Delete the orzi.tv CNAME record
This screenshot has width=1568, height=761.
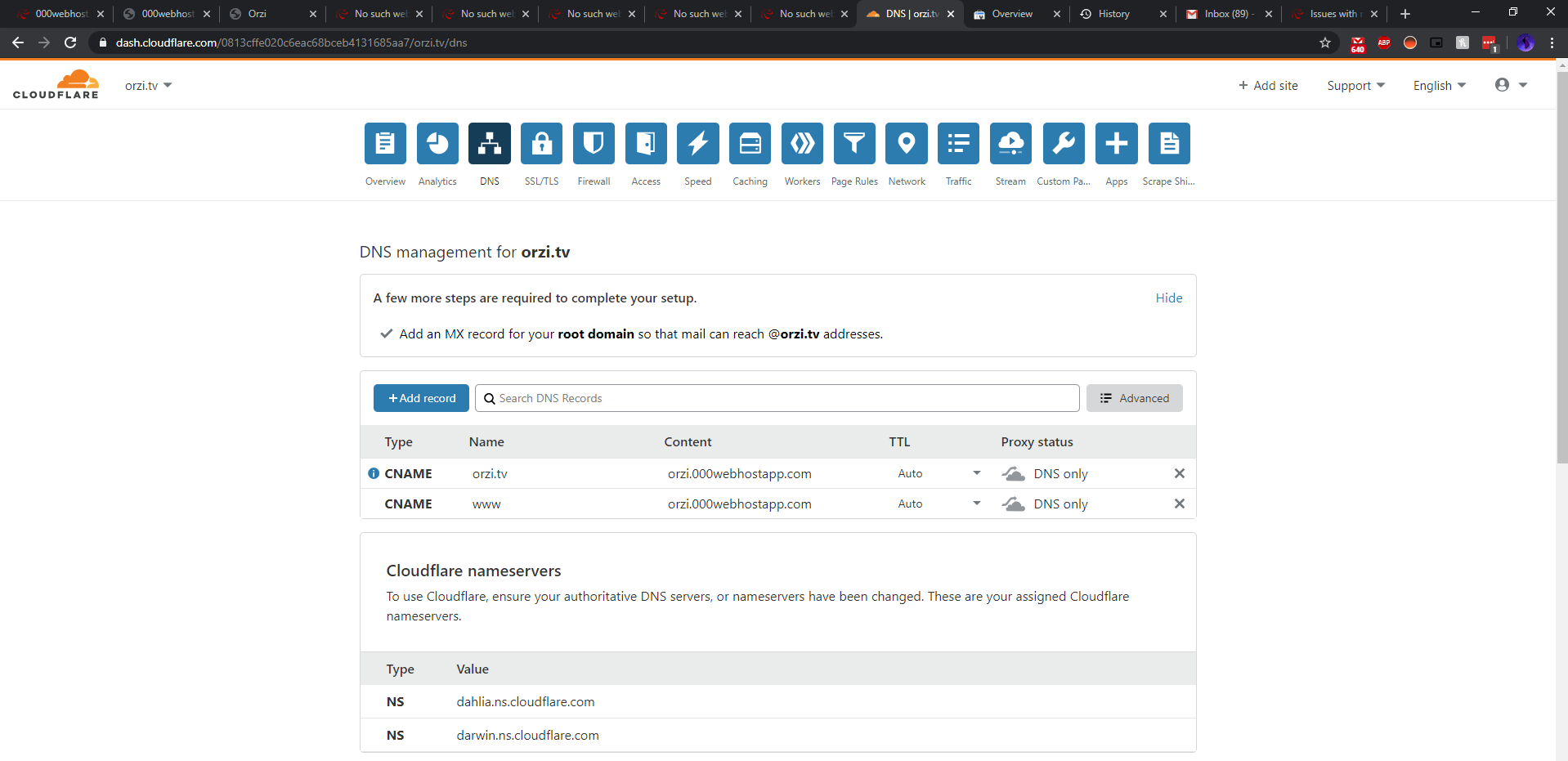1180,473
